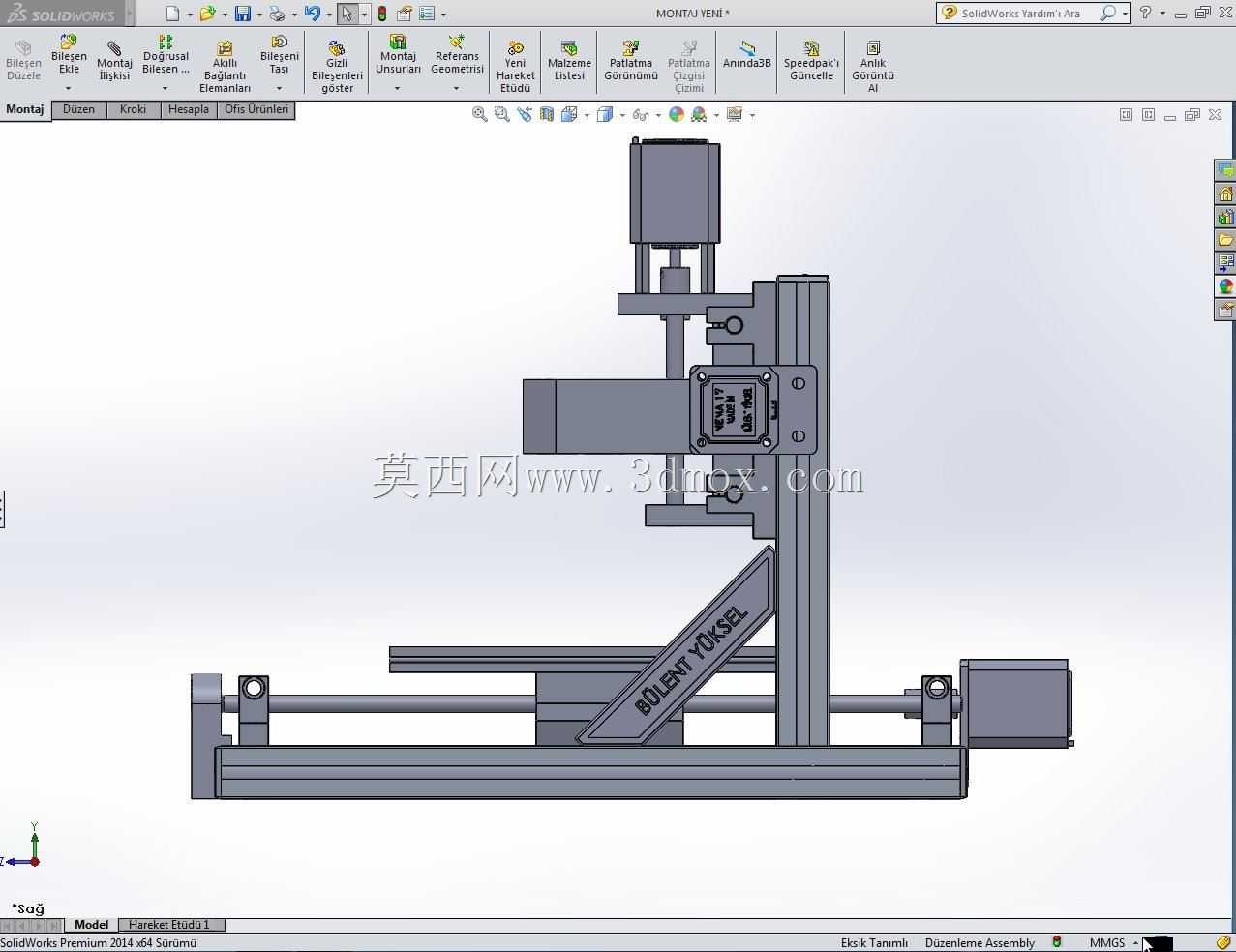1236x952 pixels.
Task: Click the Rebuild traffic light icon
Action: click(x=382, y=14)
